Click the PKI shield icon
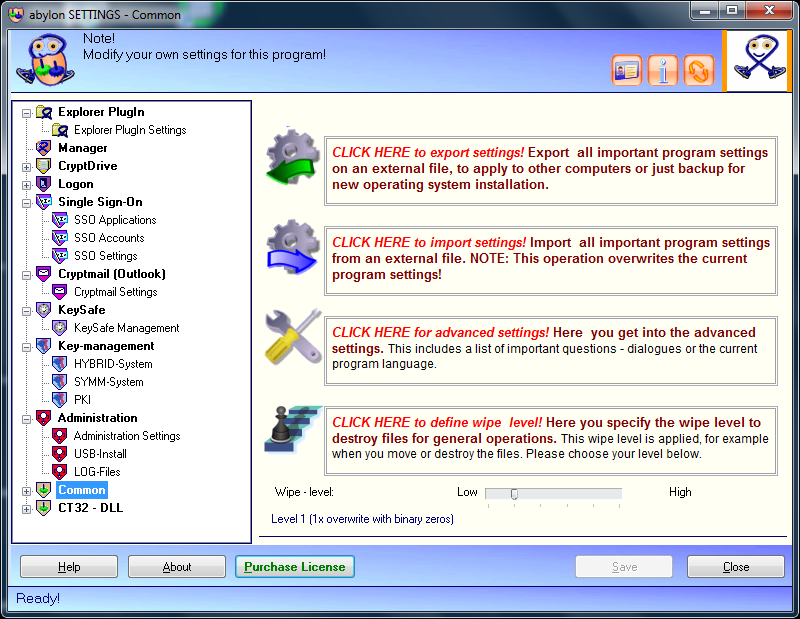Image resolution: width=800 pixels, height=619 pixels. click(60, 400)
